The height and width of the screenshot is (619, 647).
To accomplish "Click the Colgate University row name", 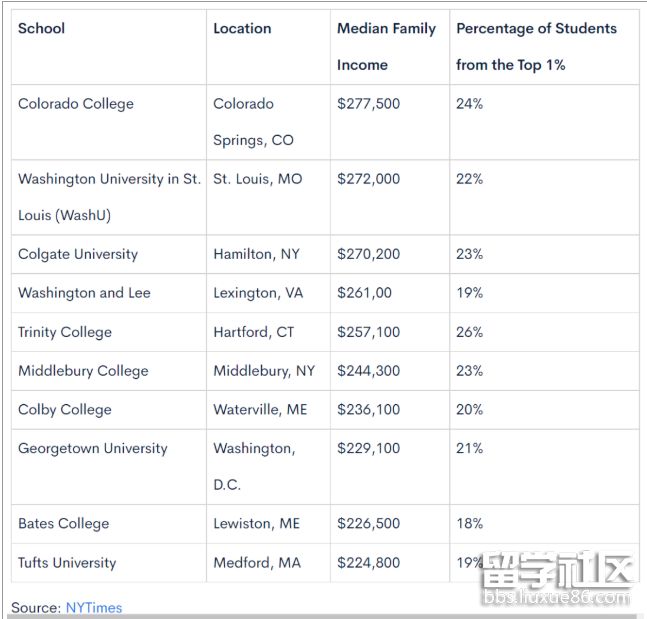I will tap(78, 254).
